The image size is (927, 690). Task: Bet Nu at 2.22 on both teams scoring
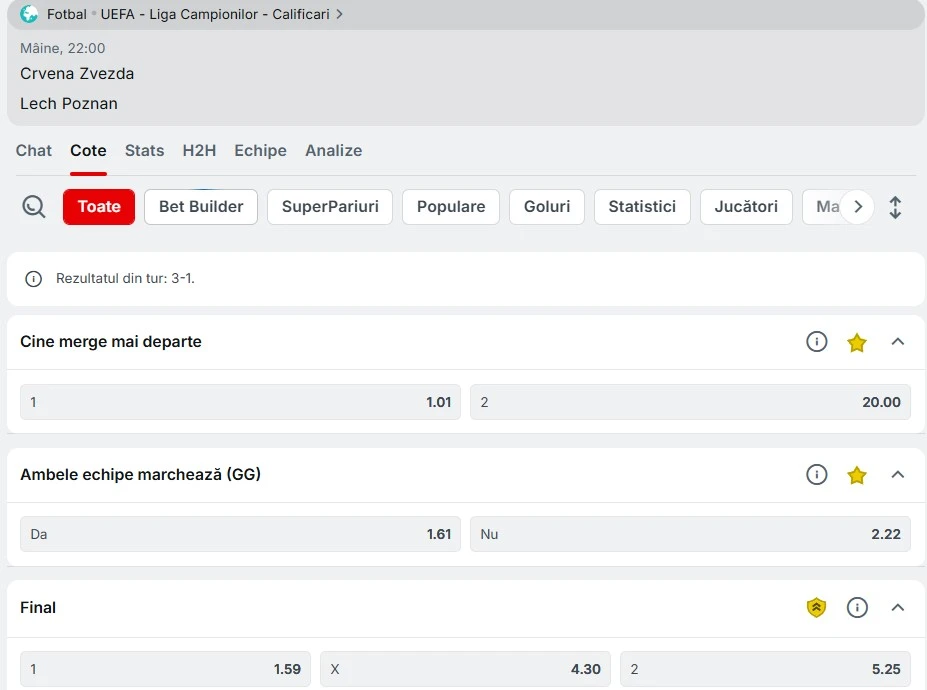point(691,534)
